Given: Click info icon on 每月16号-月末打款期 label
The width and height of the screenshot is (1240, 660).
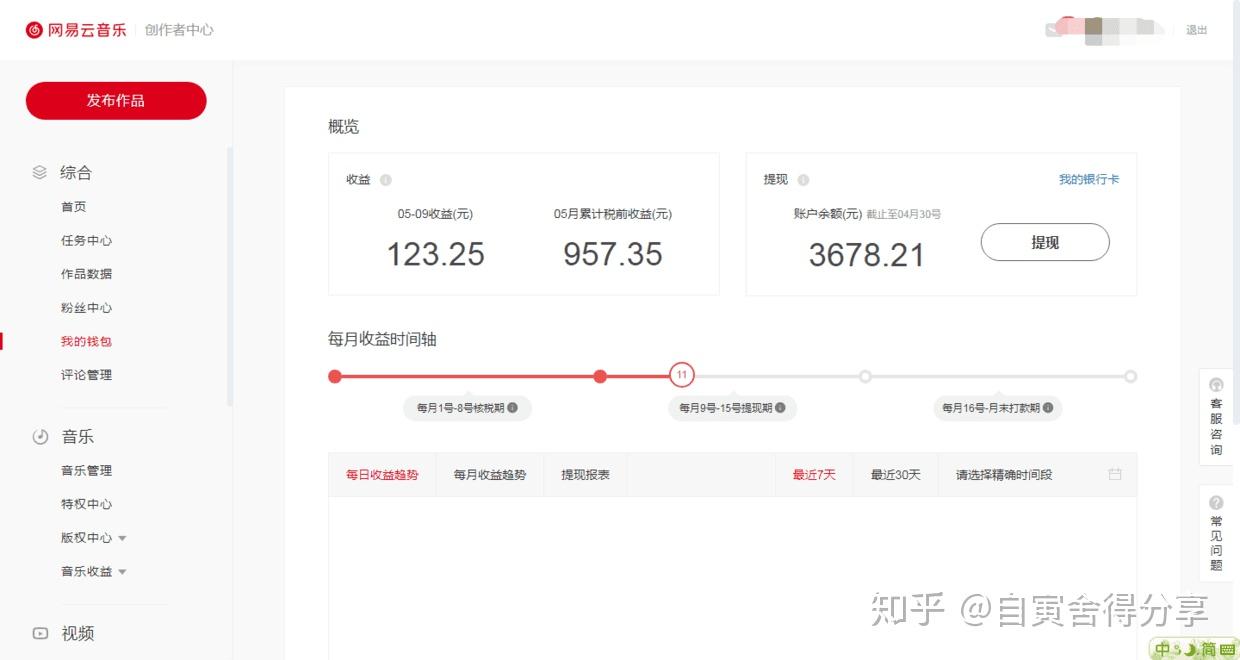Looking at the screenshot, I should (x=1046, y=408).
